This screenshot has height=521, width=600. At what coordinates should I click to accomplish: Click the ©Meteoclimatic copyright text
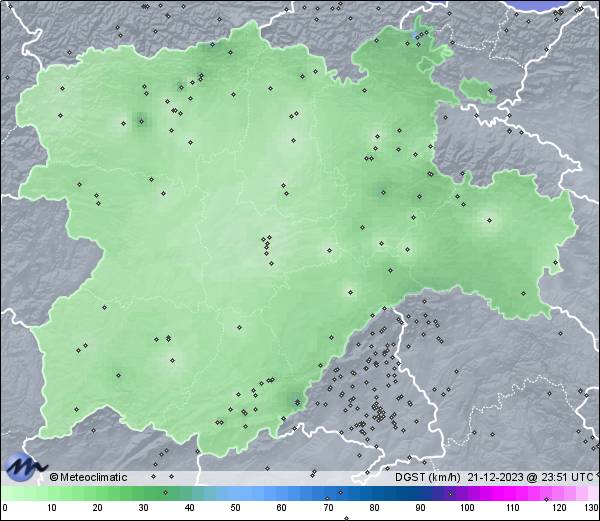[x=88, y=477]
